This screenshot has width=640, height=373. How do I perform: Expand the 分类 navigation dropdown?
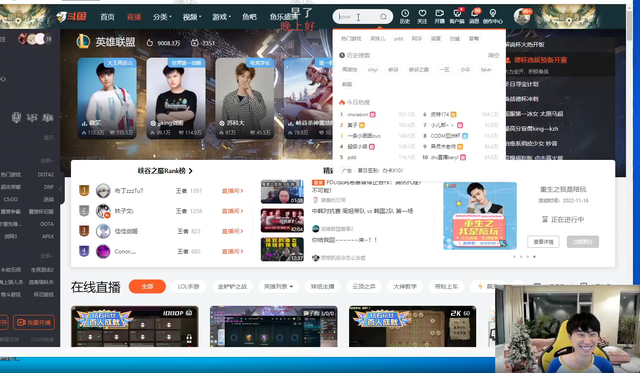click(x=162, y=17)
